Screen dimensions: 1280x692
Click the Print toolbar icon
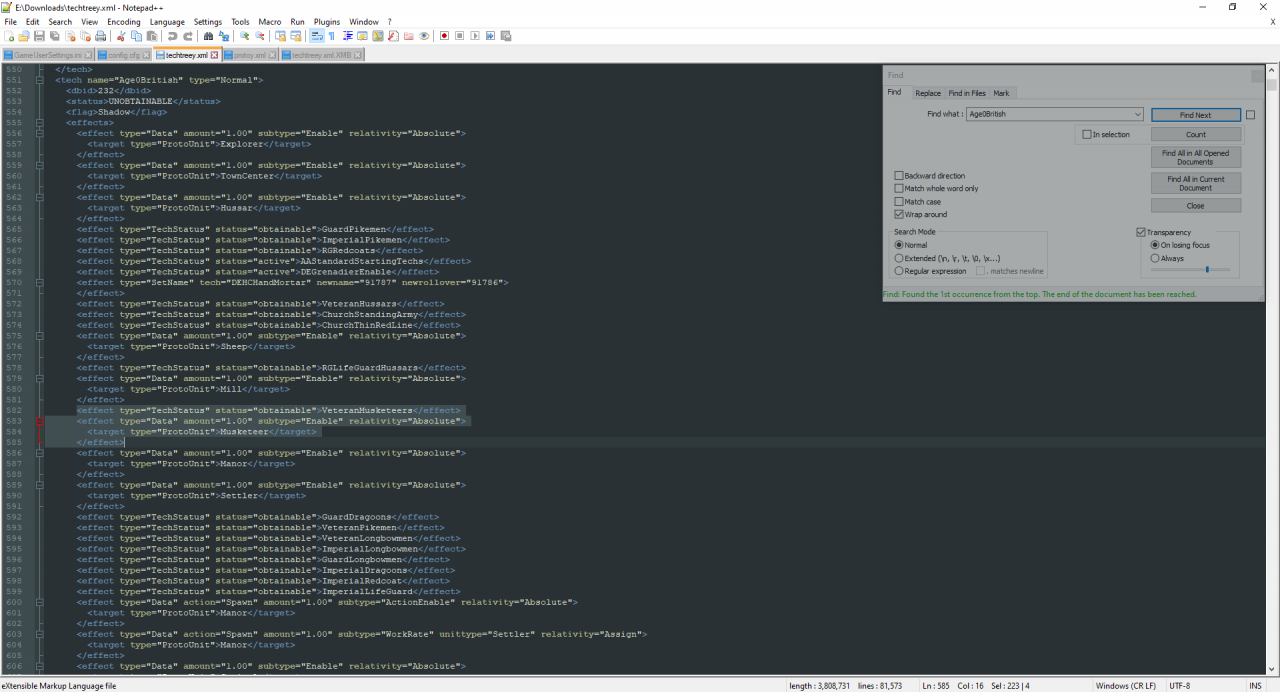point(100,36)
